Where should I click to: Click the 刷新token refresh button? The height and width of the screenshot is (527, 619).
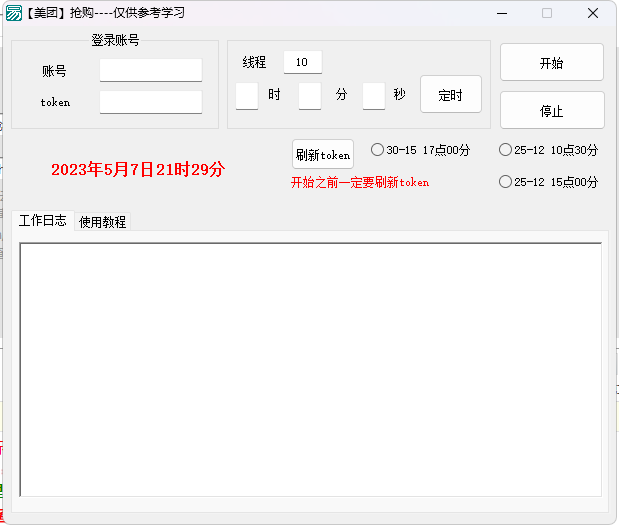coord(322,155)
